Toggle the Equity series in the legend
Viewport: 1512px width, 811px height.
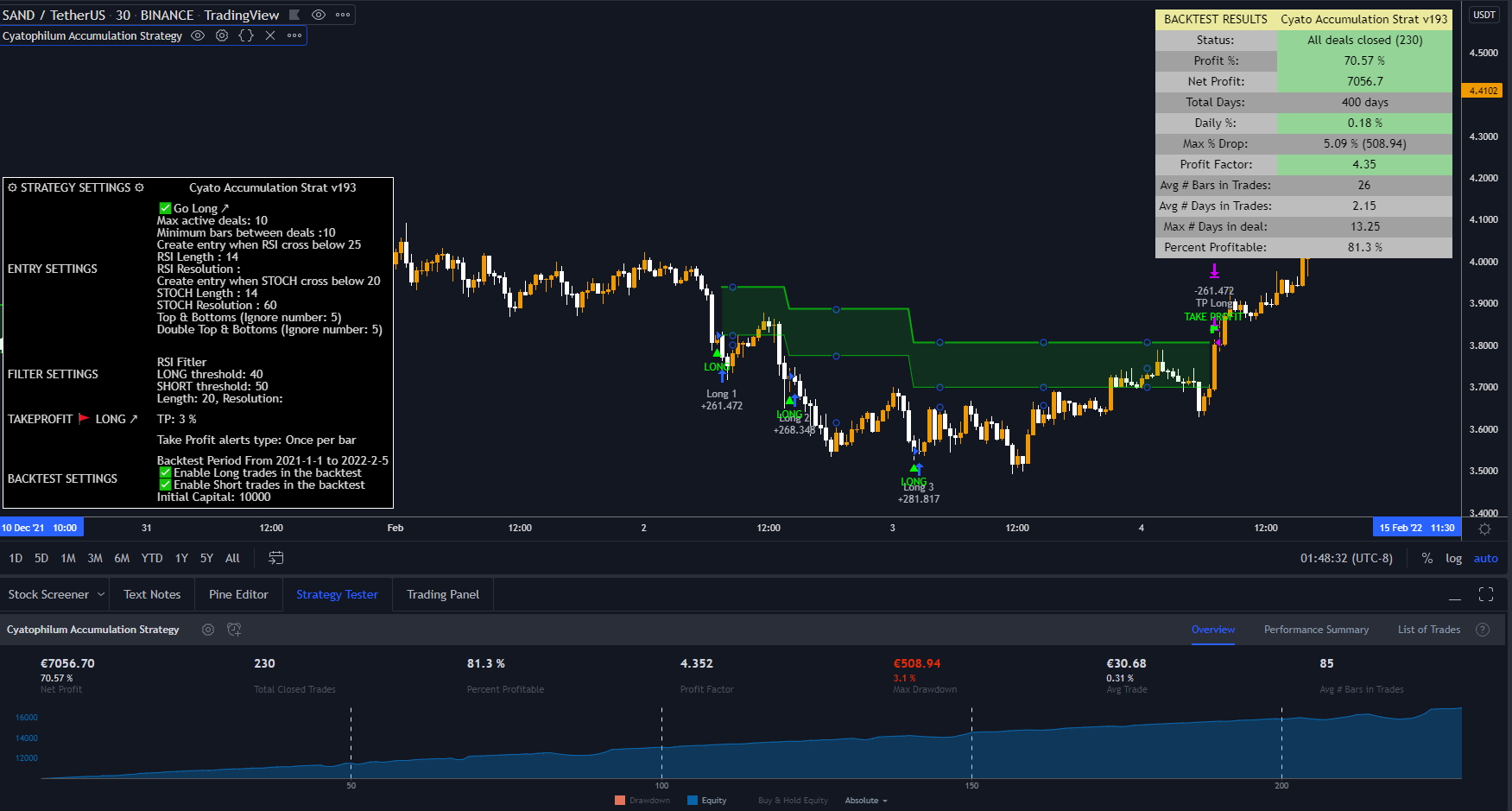tap(707, 801)
